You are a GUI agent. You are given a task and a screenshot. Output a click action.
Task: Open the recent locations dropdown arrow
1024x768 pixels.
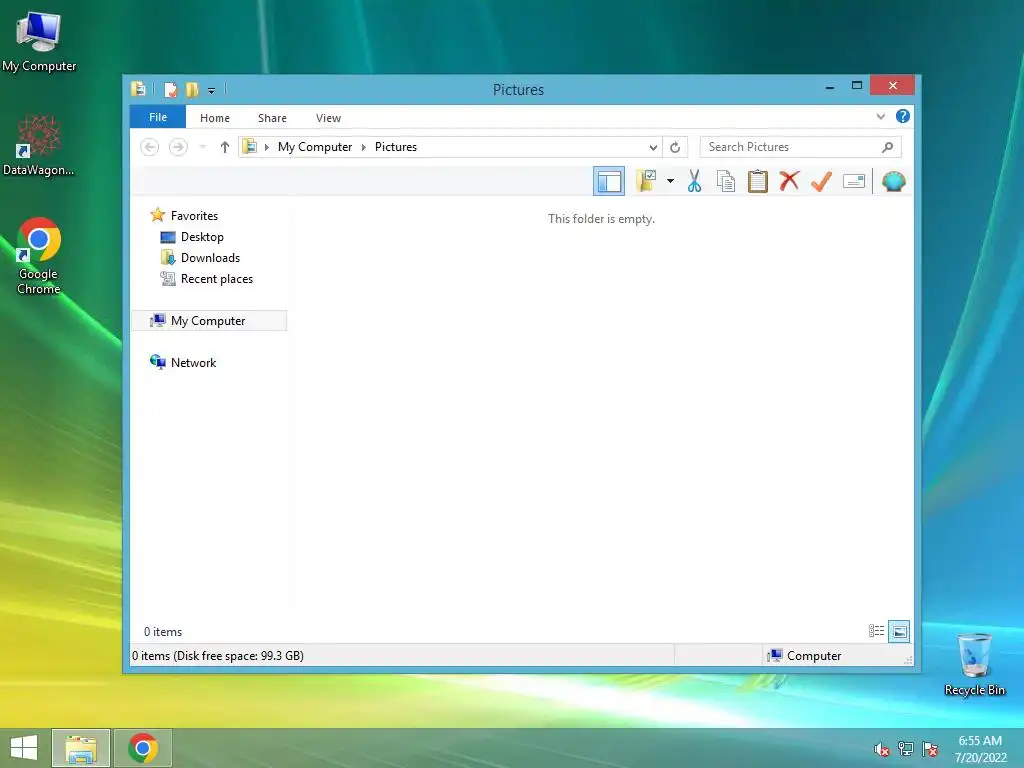tap(202, 147)
